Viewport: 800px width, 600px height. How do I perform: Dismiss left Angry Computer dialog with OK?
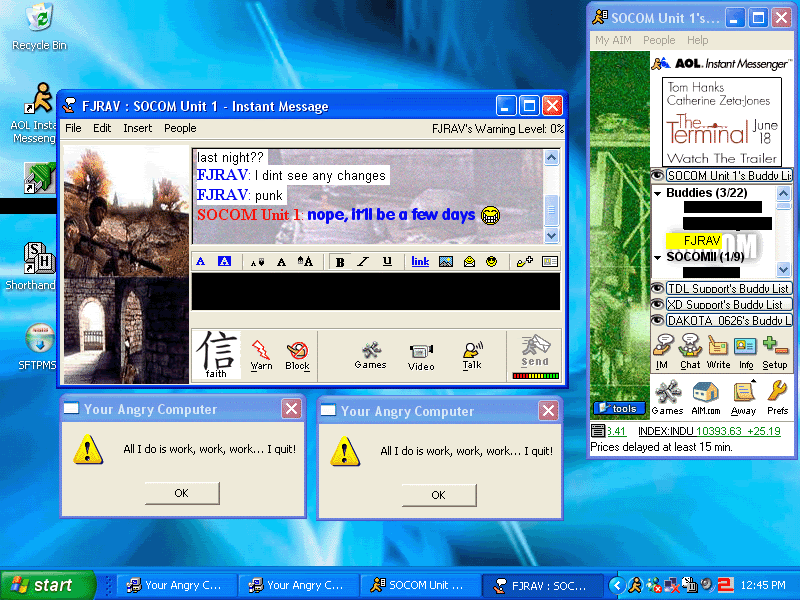pyautogui.click(x=182, y=493)
